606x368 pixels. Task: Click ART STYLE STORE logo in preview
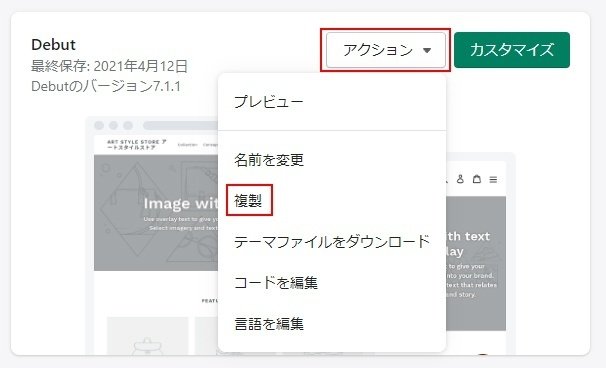click(137, 145)
